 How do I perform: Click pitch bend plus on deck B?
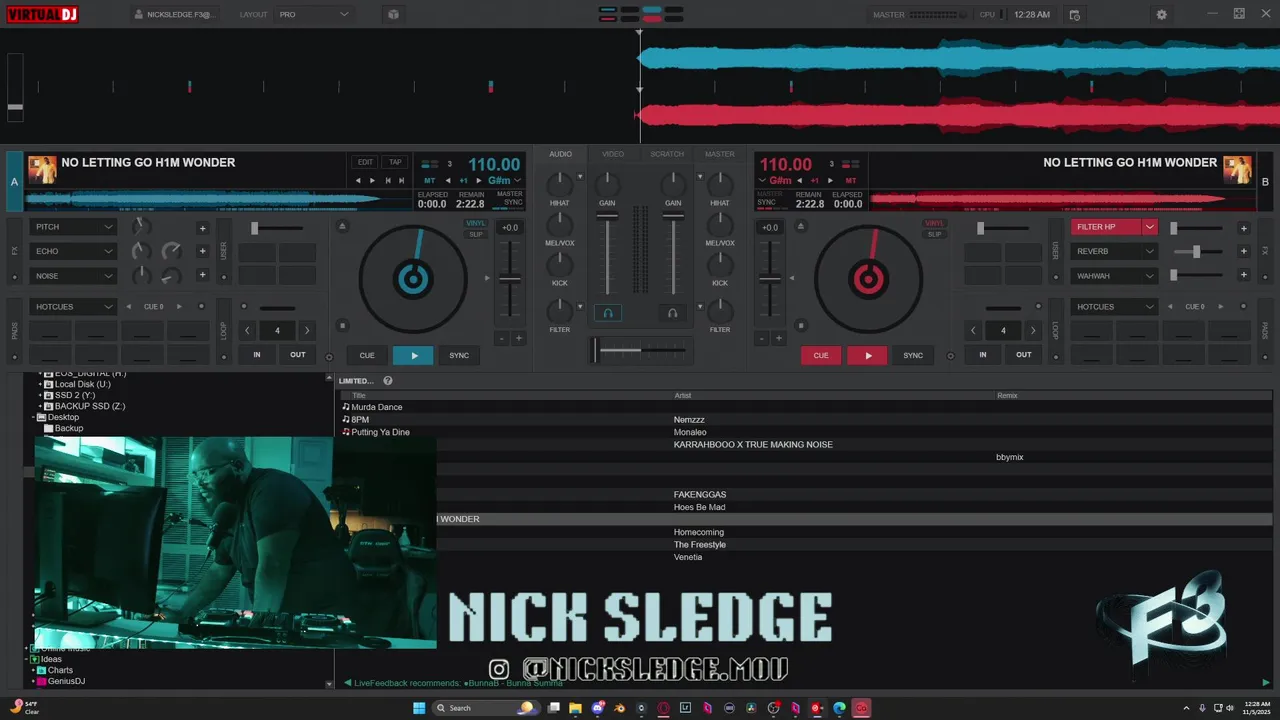[778, 338]
